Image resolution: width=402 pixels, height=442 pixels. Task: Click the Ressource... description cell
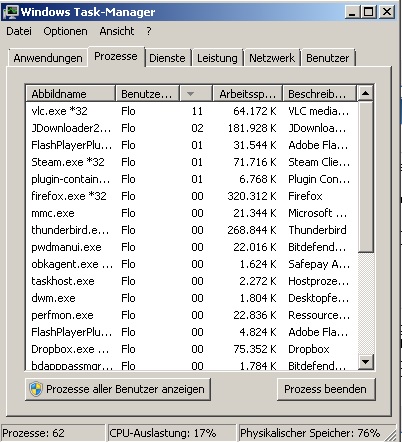tap(319, 315)
